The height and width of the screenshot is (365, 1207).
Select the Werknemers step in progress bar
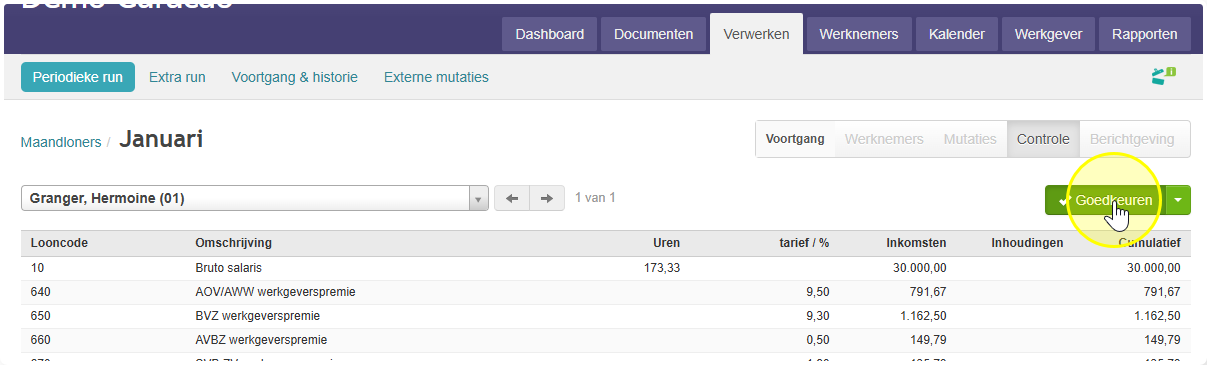884,139
